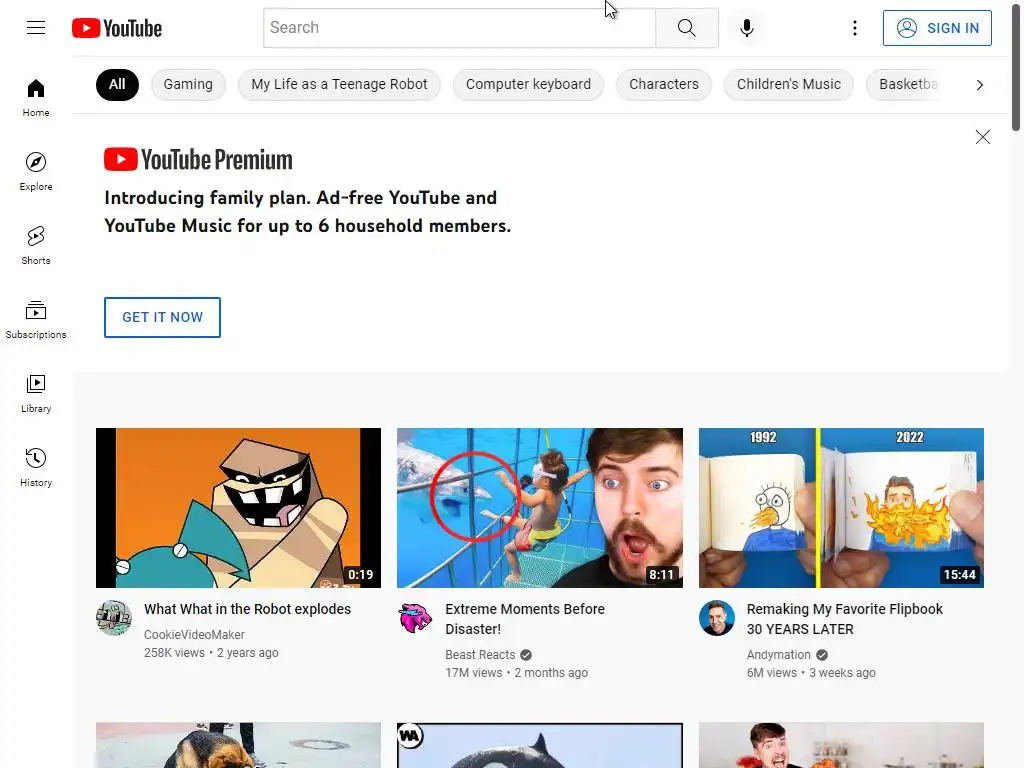This screenshot has width=1024, height=768.
Task: Select the Characters filter chip
Action: coord(664,84)
